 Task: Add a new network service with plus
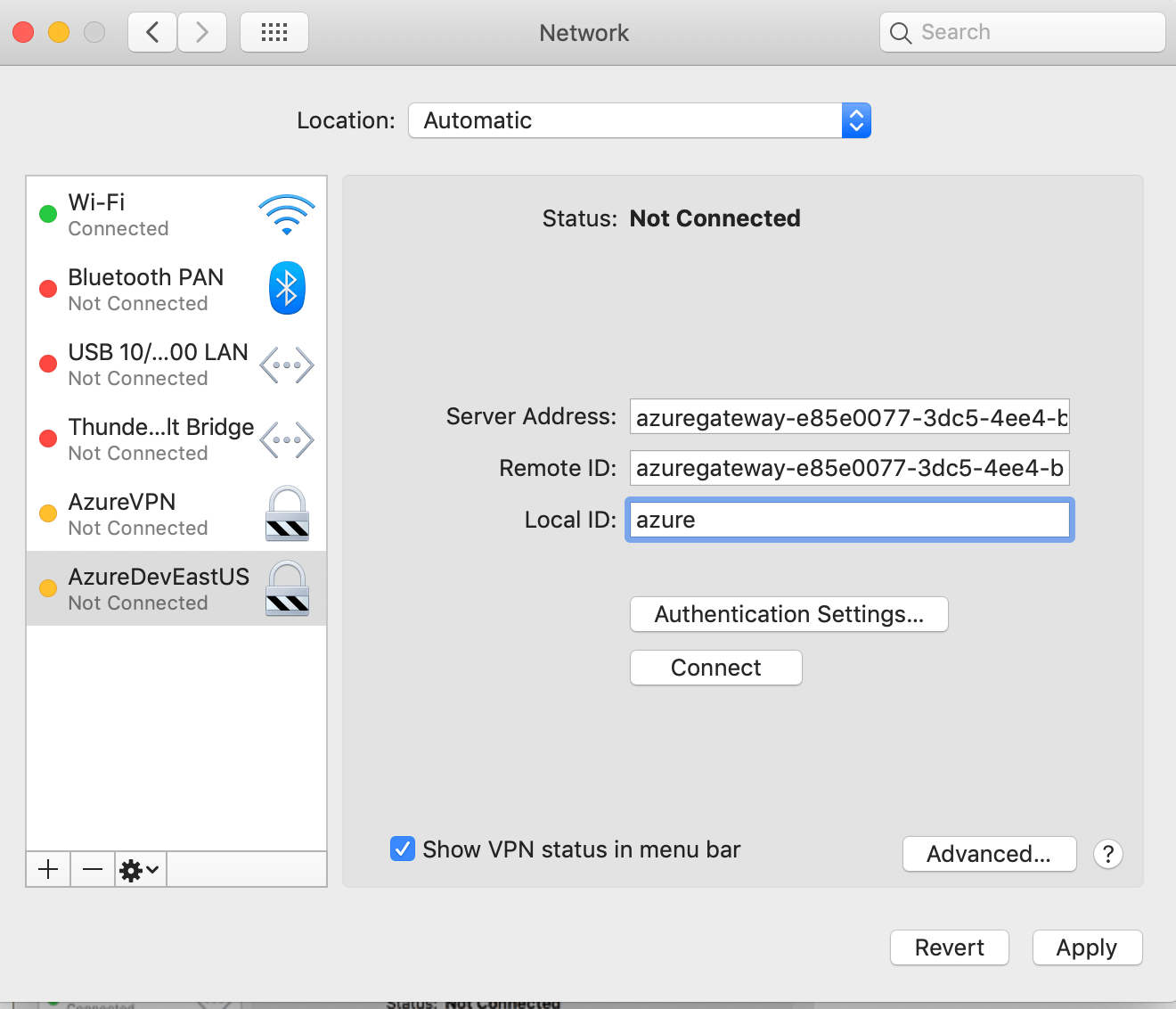pos(48,869)
